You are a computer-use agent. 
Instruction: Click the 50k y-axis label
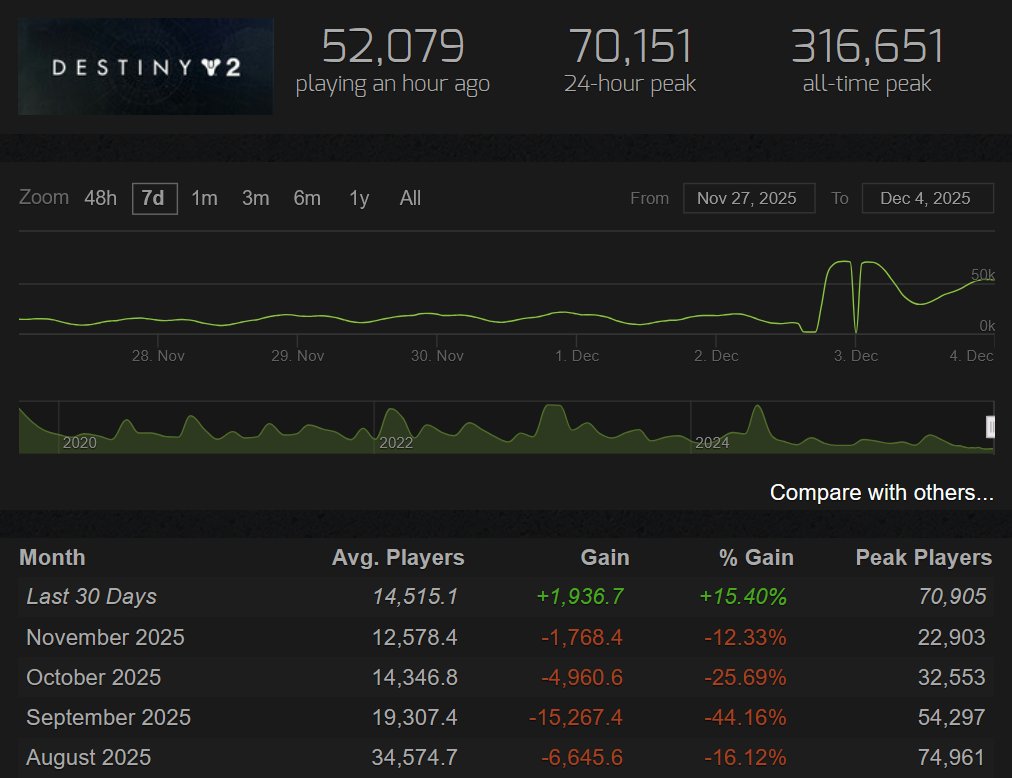pos(982,275)
